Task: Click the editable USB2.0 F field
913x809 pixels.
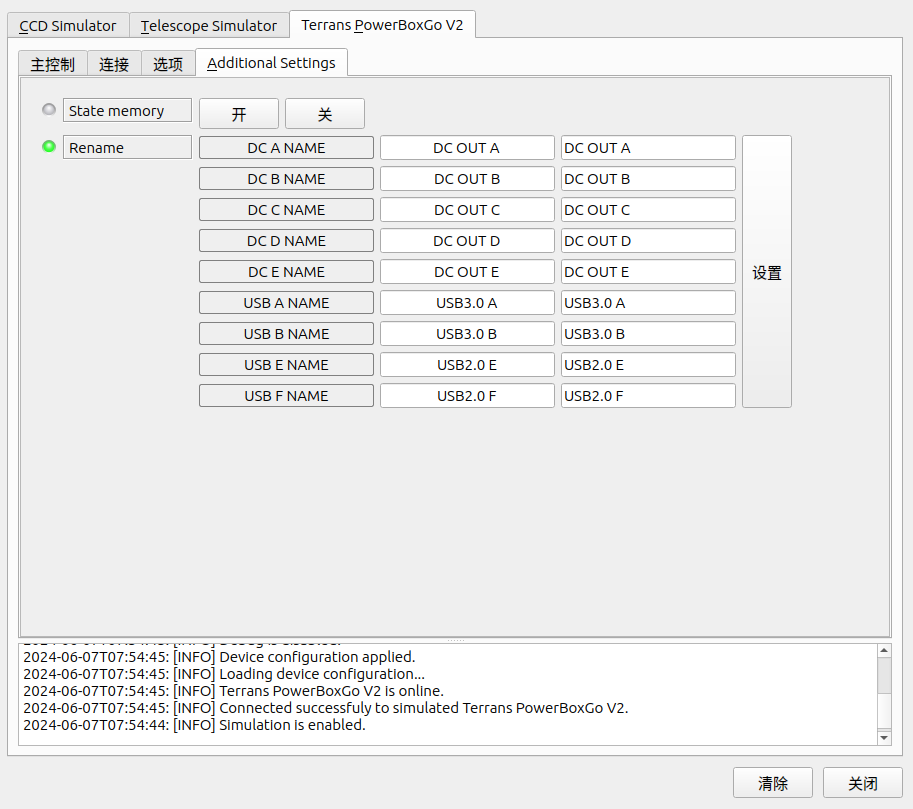Action: coord(648,396)
